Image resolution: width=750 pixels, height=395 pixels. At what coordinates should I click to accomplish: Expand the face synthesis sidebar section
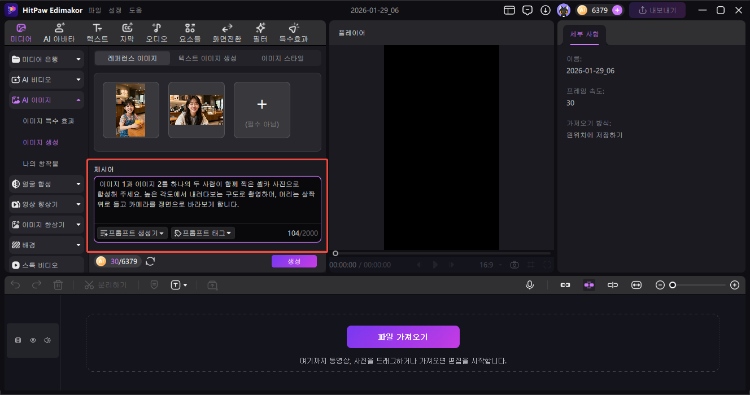tap(46, 184)
